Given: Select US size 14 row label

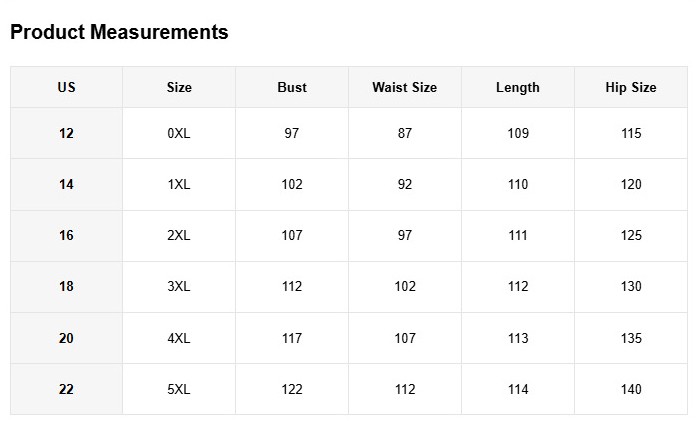Looking at the screenshot, I should [66, 185].
